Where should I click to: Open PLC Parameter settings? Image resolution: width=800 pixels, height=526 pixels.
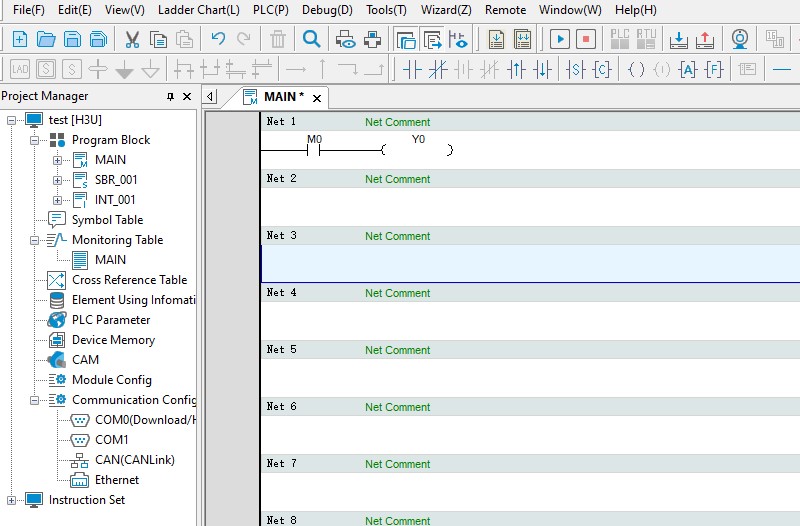click(111, 320)
